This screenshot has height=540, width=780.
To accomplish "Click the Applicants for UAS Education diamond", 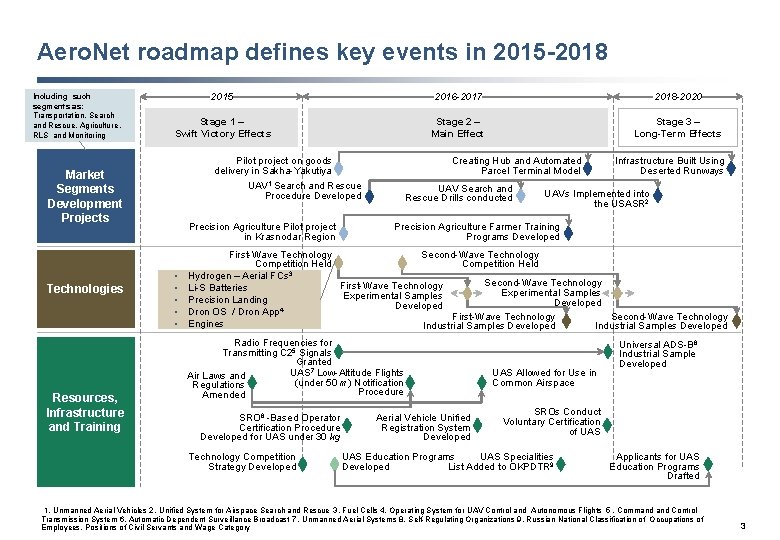I will pyautogui.click(x=708, y=464).
